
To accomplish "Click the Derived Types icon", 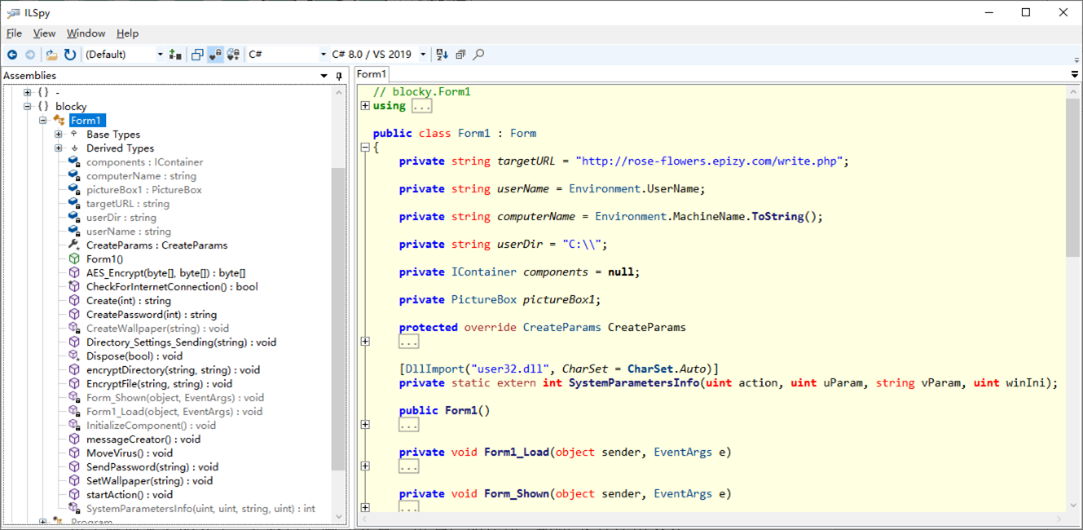I will coord(73,148).
